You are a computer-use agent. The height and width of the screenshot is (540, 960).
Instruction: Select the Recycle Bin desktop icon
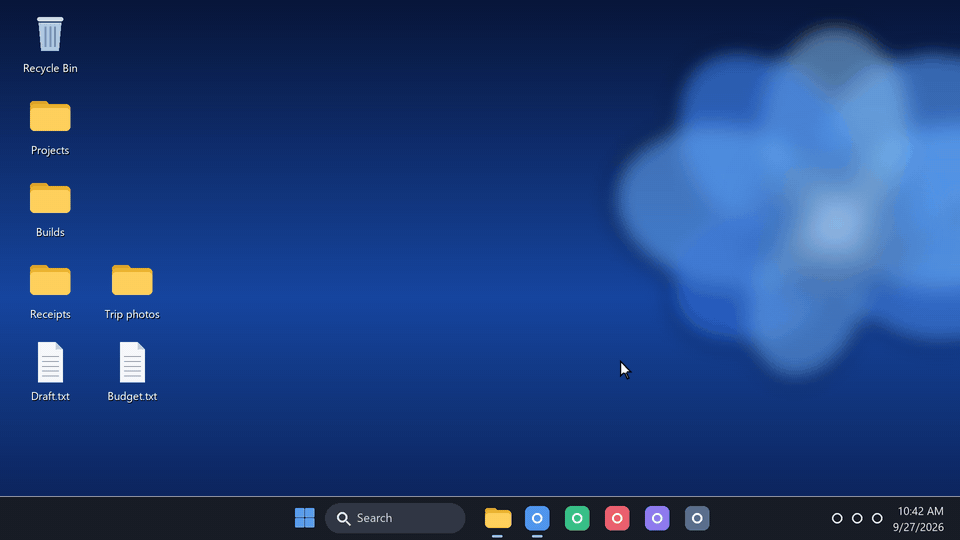(x=50, y=44)
